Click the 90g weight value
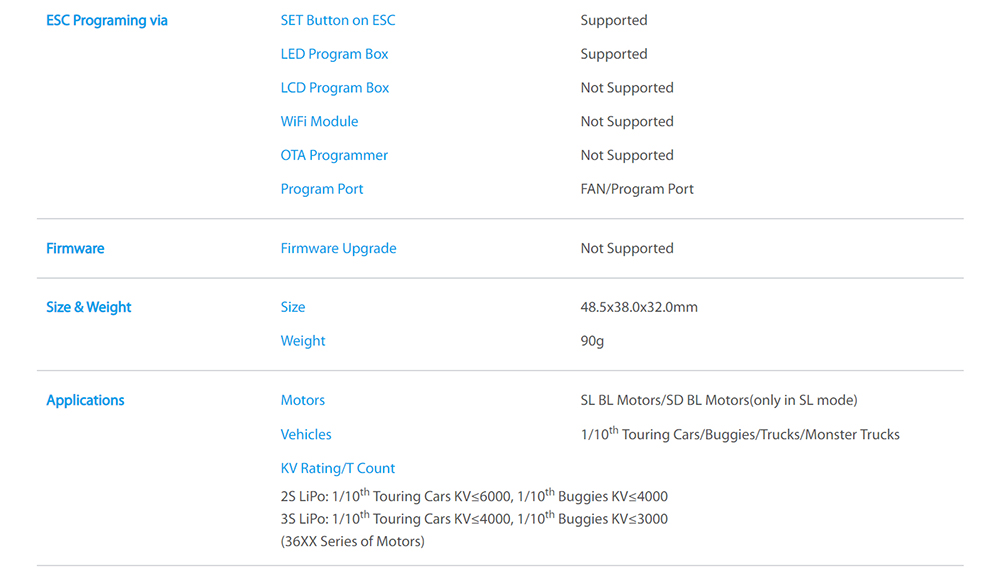This screenshot has width=1000, height=573. [x=592, y=341]
